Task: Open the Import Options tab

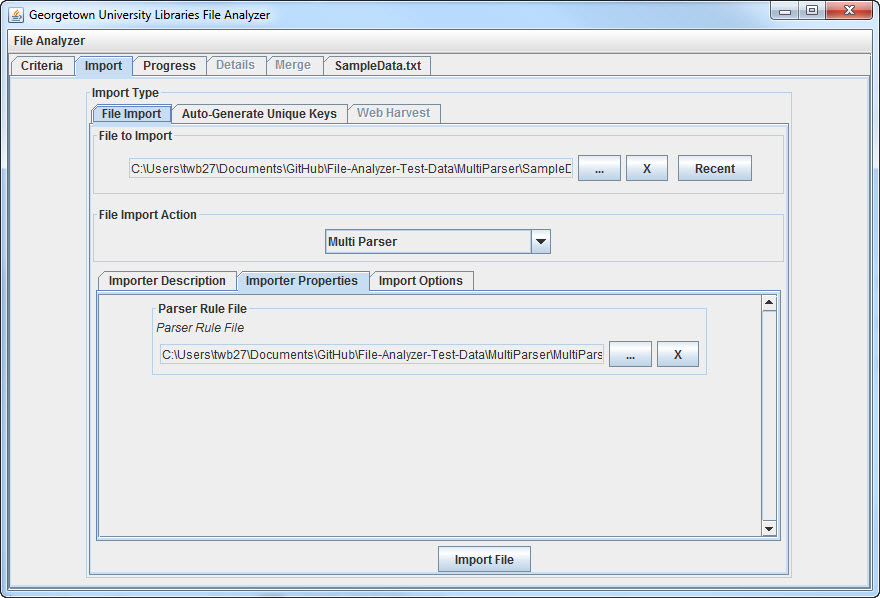Action: 420,281
